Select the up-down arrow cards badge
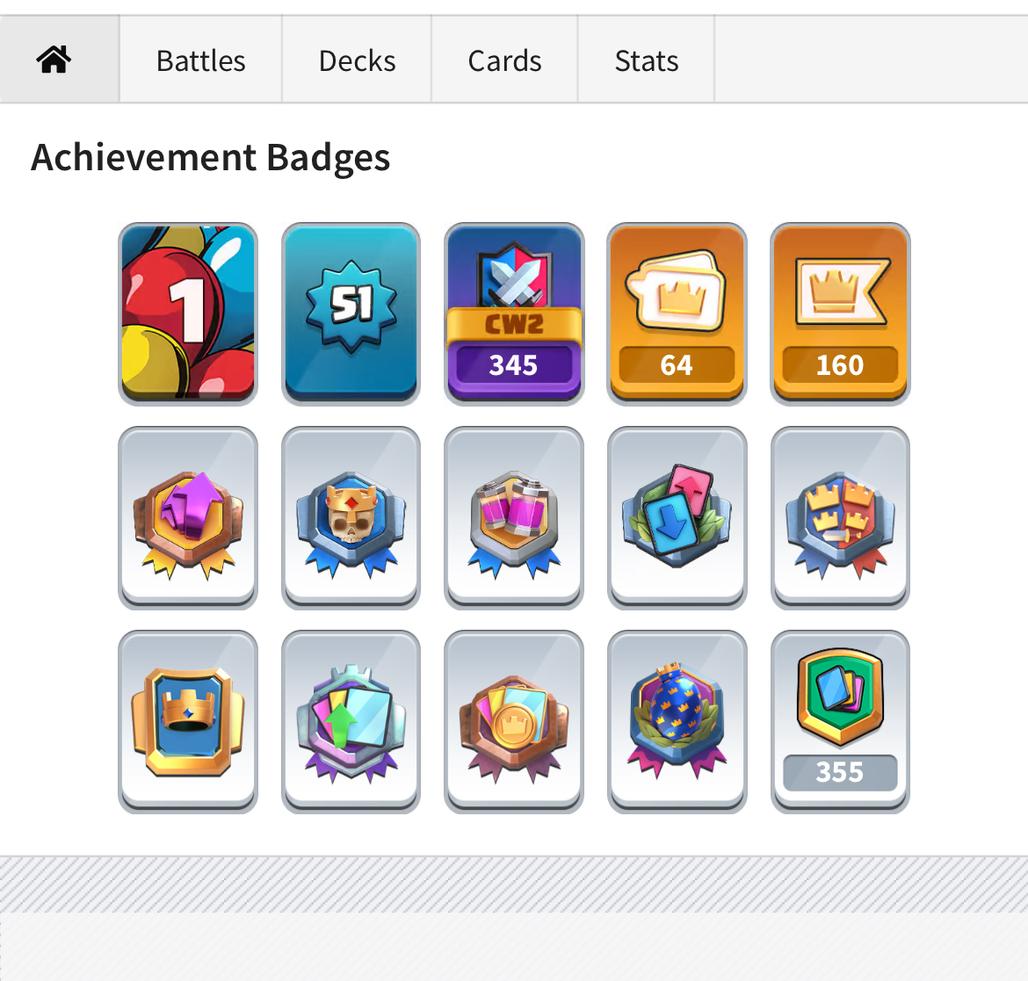1028x981 pixels. click(x=677, y=517)
